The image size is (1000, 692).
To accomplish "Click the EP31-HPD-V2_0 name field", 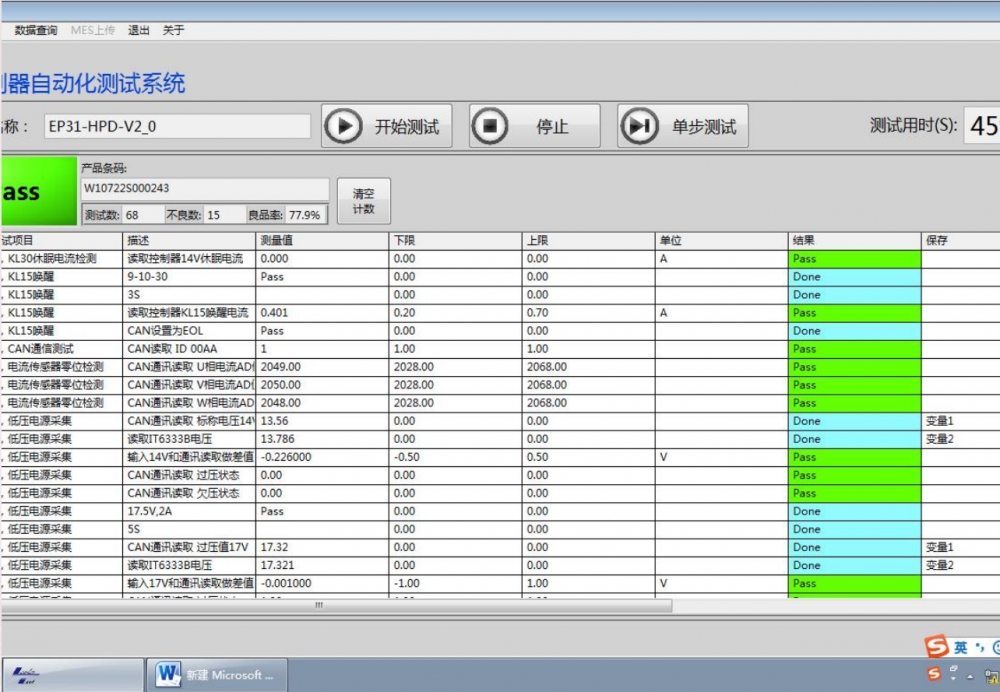I will tap(176, 126).
